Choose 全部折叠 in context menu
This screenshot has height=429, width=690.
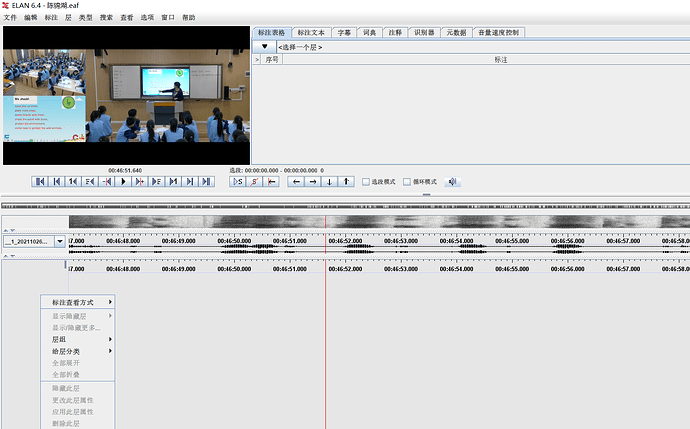78,374
